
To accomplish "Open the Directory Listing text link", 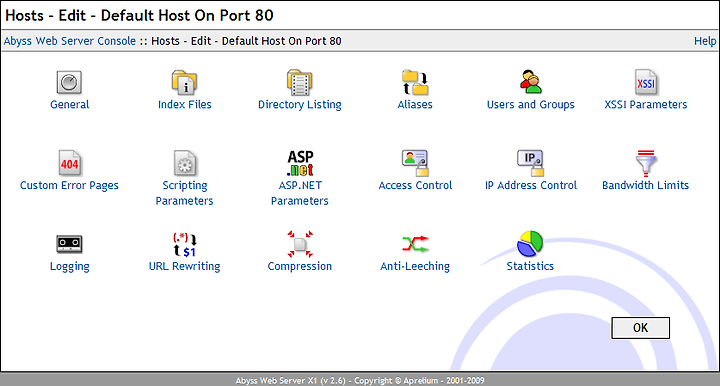I will (300, 105).
